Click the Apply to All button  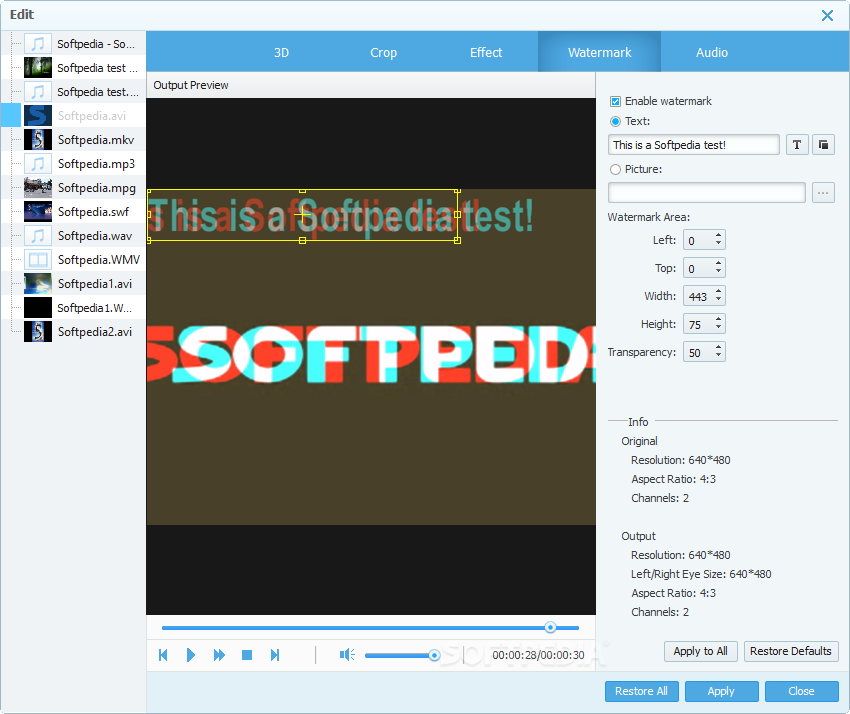point(700,651)
